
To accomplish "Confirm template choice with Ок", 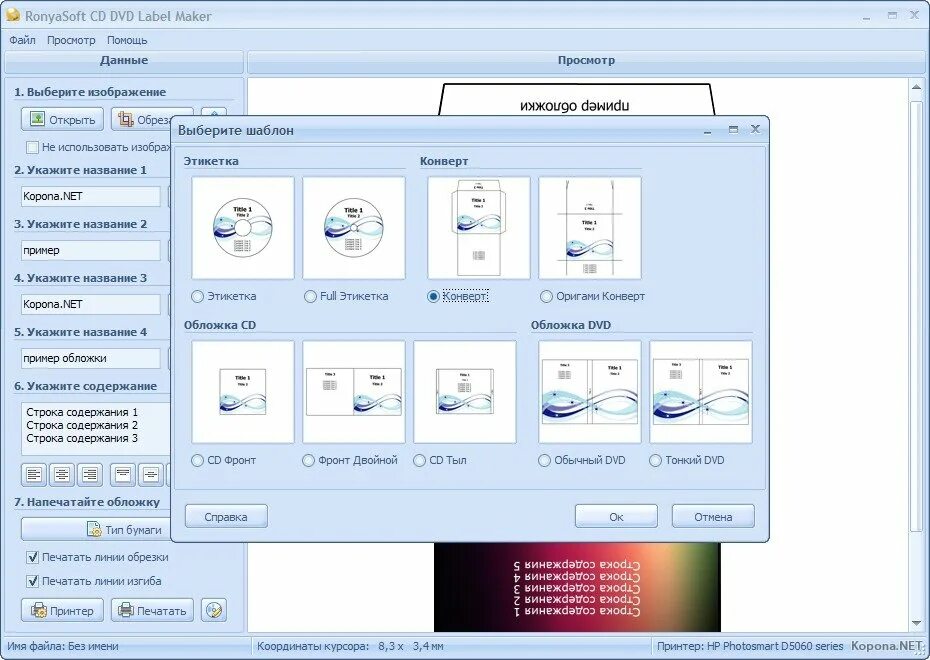I will 615,515.
